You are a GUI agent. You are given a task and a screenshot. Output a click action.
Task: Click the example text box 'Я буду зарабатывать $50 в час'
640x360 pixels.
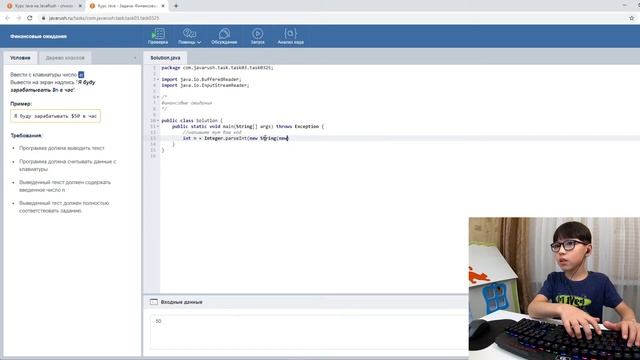56,116
